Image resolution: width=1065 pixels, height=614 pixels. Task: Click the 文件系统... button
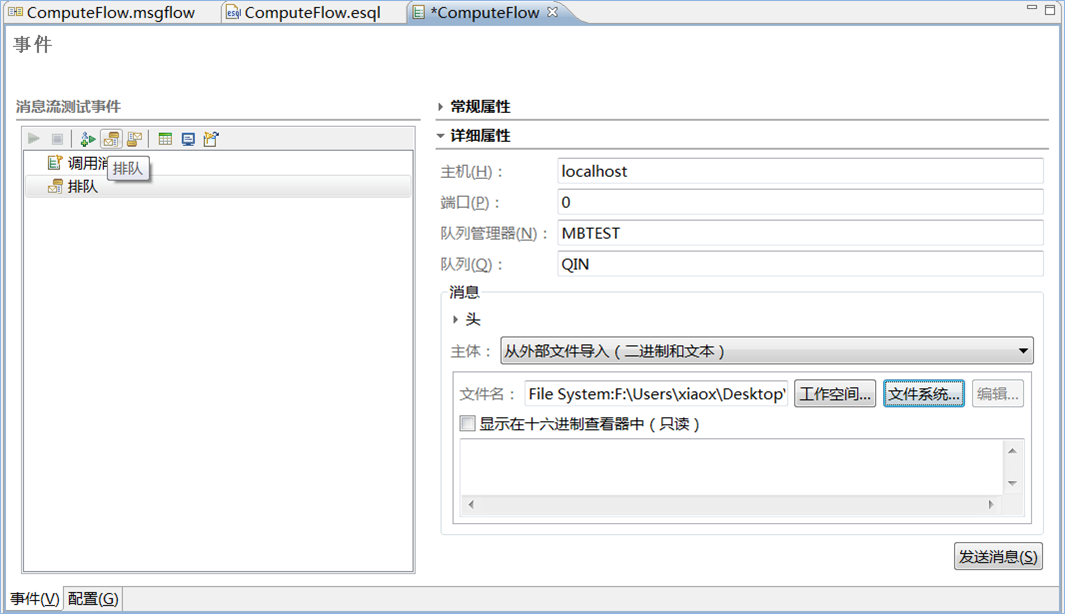pyautogui.click(x=924, y=394)
